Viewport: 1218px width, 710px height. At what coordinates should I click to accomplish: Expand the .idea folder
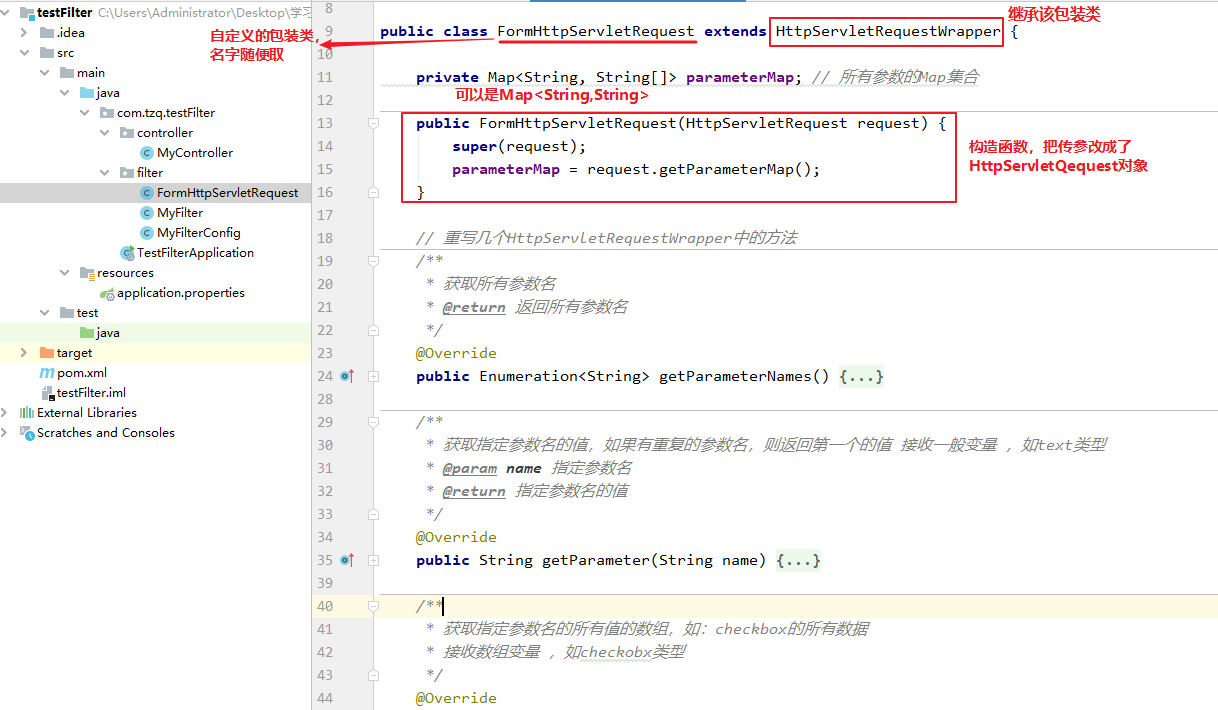coord(22,32)
